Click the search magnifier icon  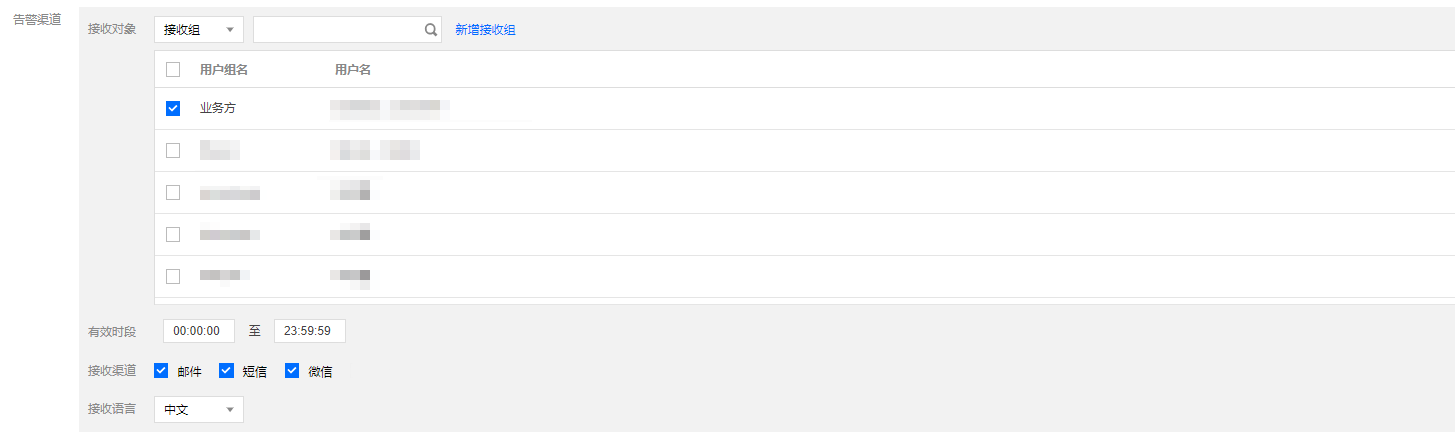[431, 30]
